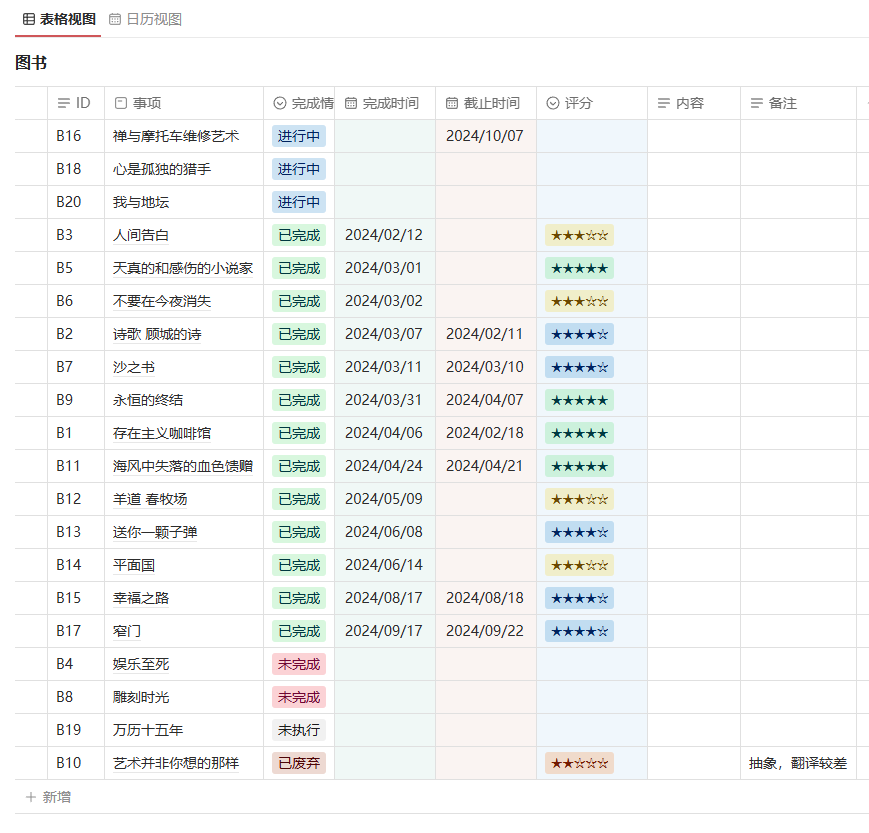Click the two-star rating of B10

click(579, 763)
